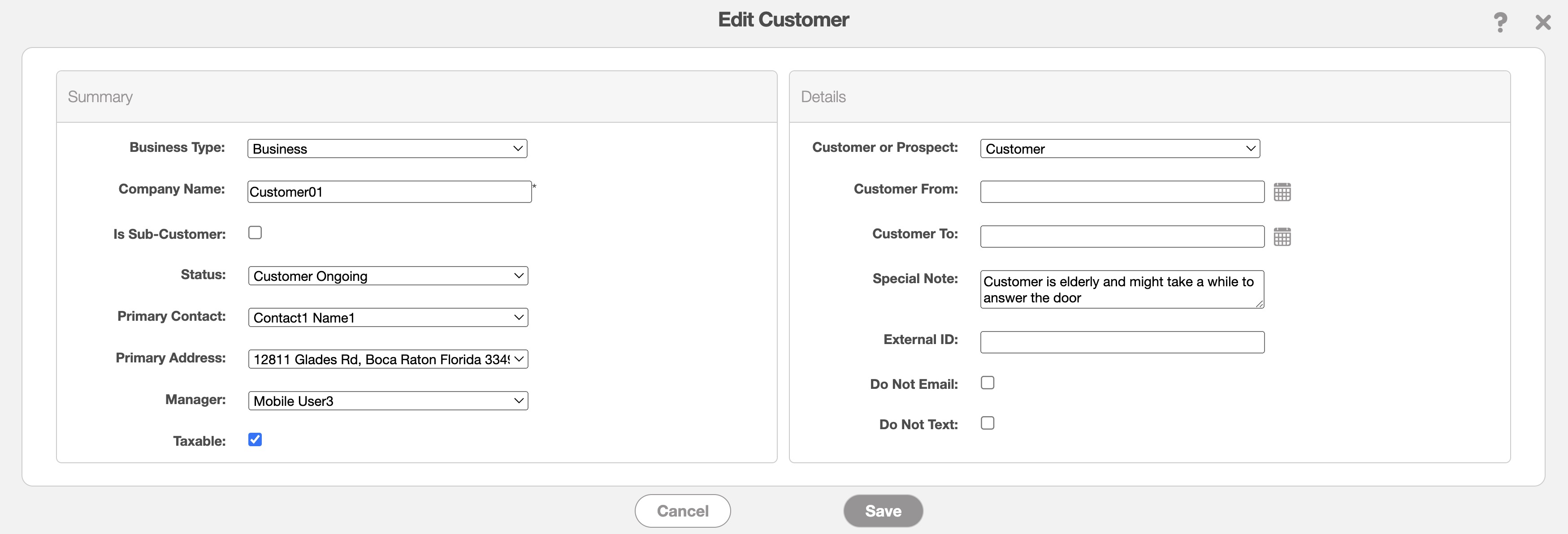Uncheck the Taxable checkbox

click(x=255, y=440)
